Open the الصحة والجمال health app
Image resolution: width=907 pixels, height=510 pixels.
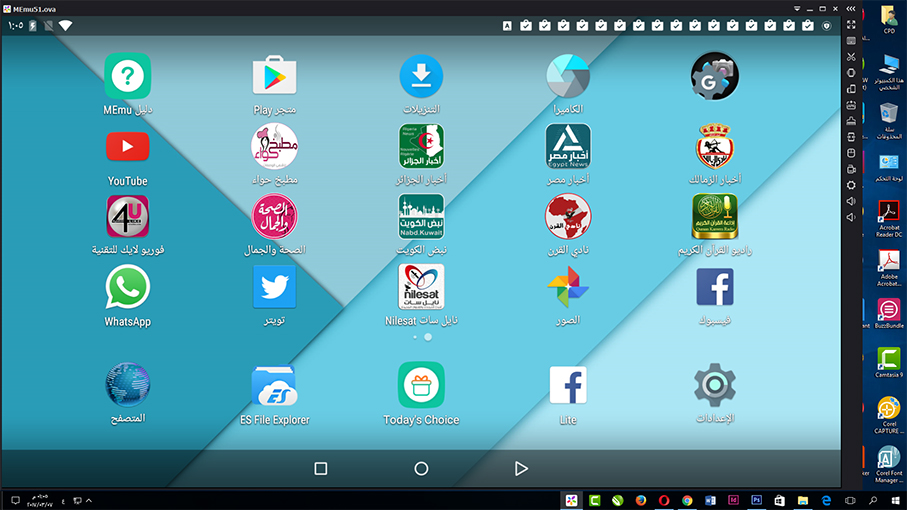[274, 217]
